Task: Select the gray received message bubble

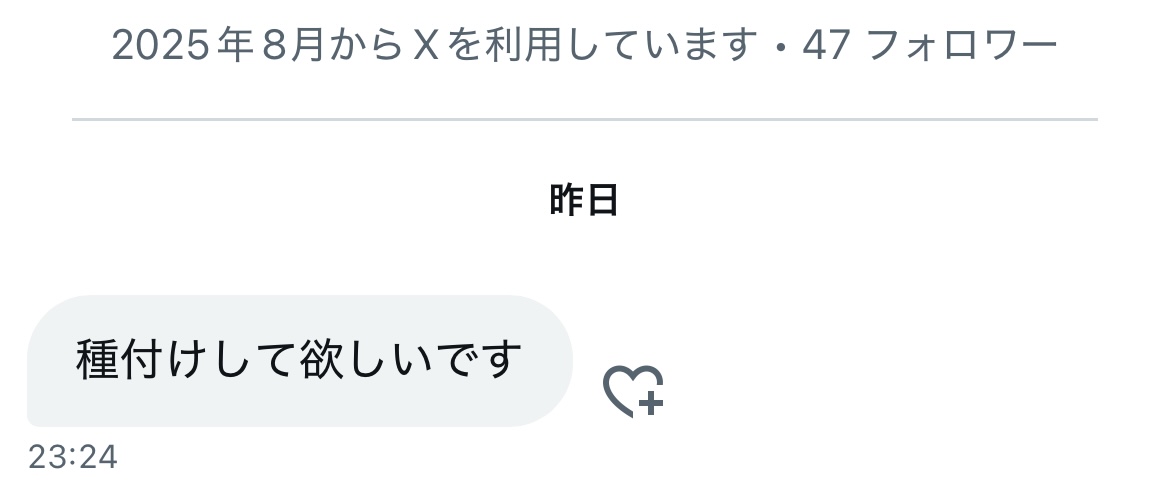Action: click(300, 360)
